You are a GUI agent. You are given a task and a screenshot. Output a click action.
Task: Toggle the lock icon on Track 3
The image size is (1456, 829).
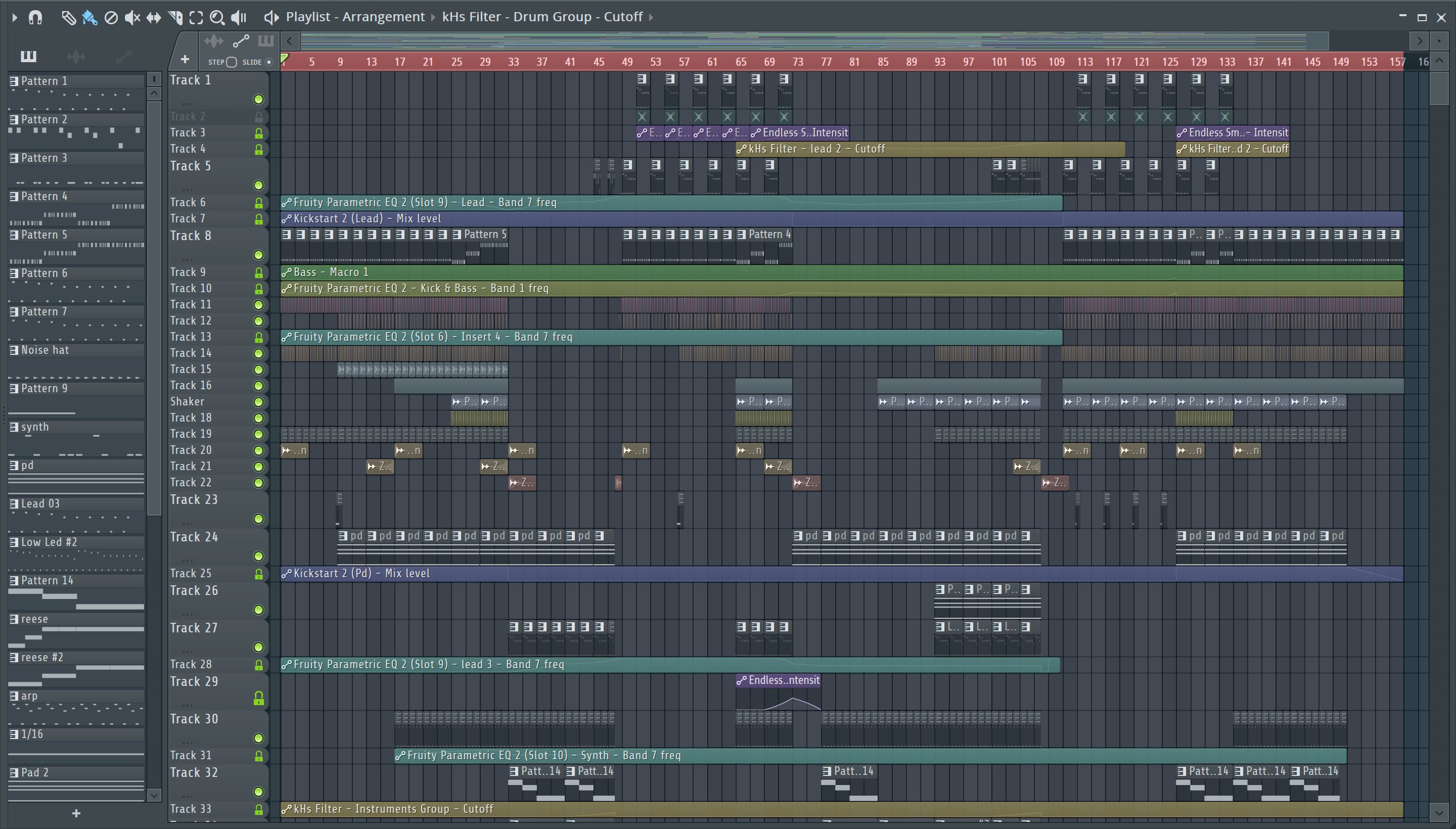pyautogui.click(x=258, y=133)
